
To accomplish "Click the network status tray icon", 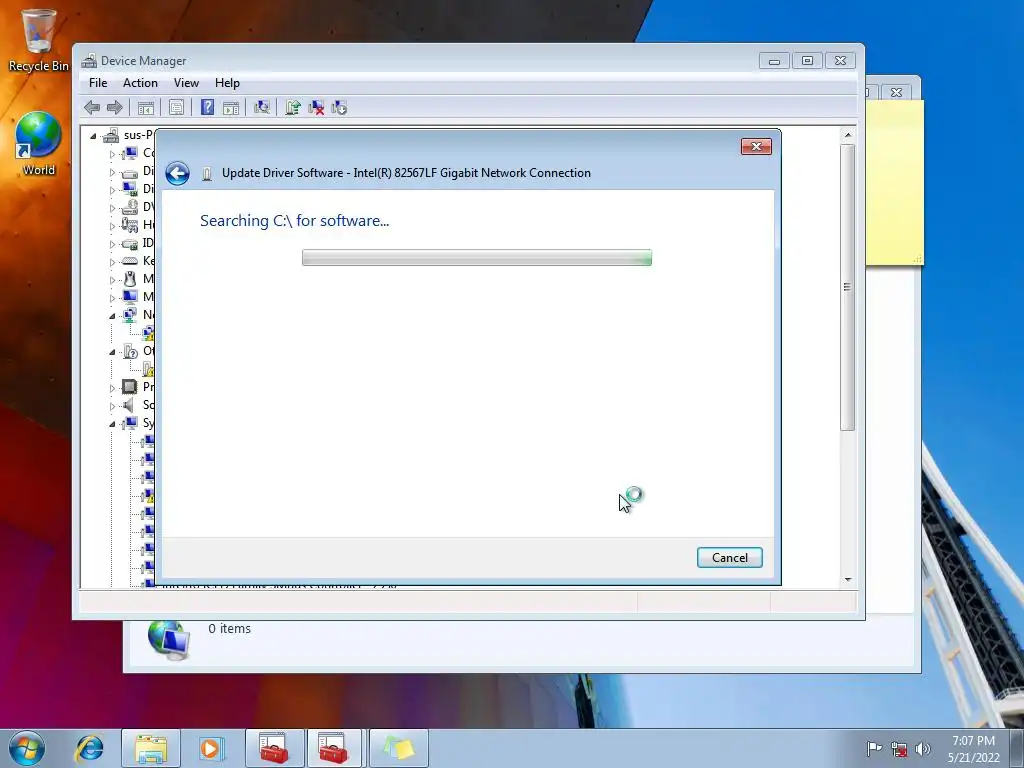I will click(x=899, y=749).
